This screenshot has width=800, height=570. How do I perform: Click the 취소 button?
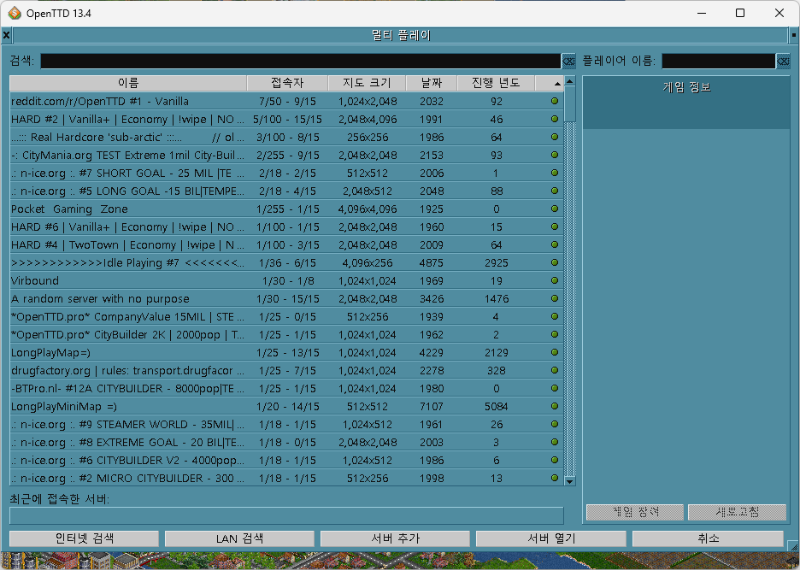(x=708, y=539)
